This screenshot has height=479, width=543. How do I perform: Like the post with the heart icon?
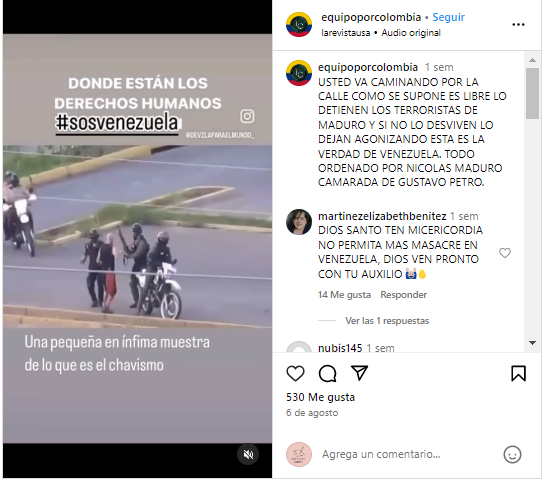click(295, 373)
